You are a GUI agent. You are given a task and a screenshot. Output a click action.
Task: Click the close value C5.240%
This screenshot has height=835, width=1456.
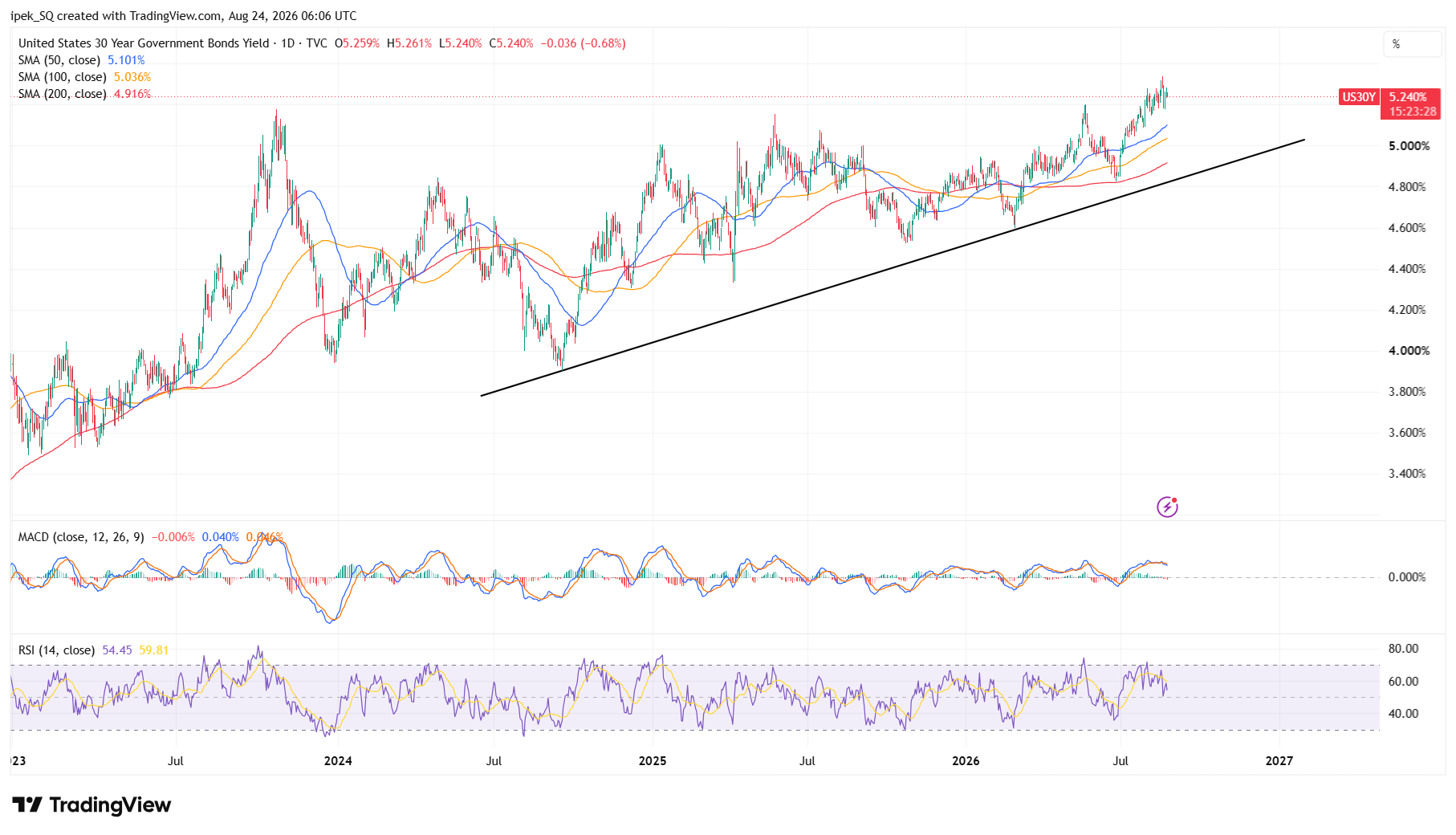pos(511,43)
